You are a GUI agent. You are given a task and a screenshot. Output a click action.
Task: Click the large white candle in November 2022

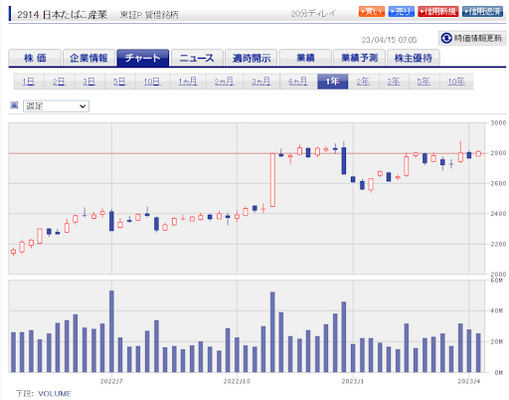pyautogui.click(x=272, y=180)
